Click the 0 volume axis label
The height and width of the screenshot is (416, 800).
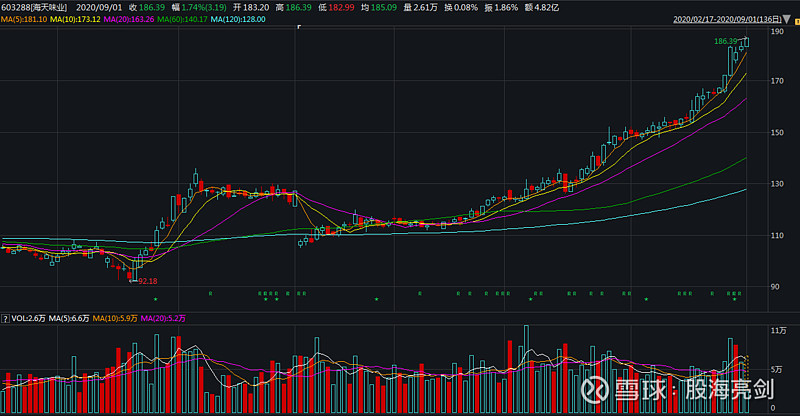click(772, 408)
